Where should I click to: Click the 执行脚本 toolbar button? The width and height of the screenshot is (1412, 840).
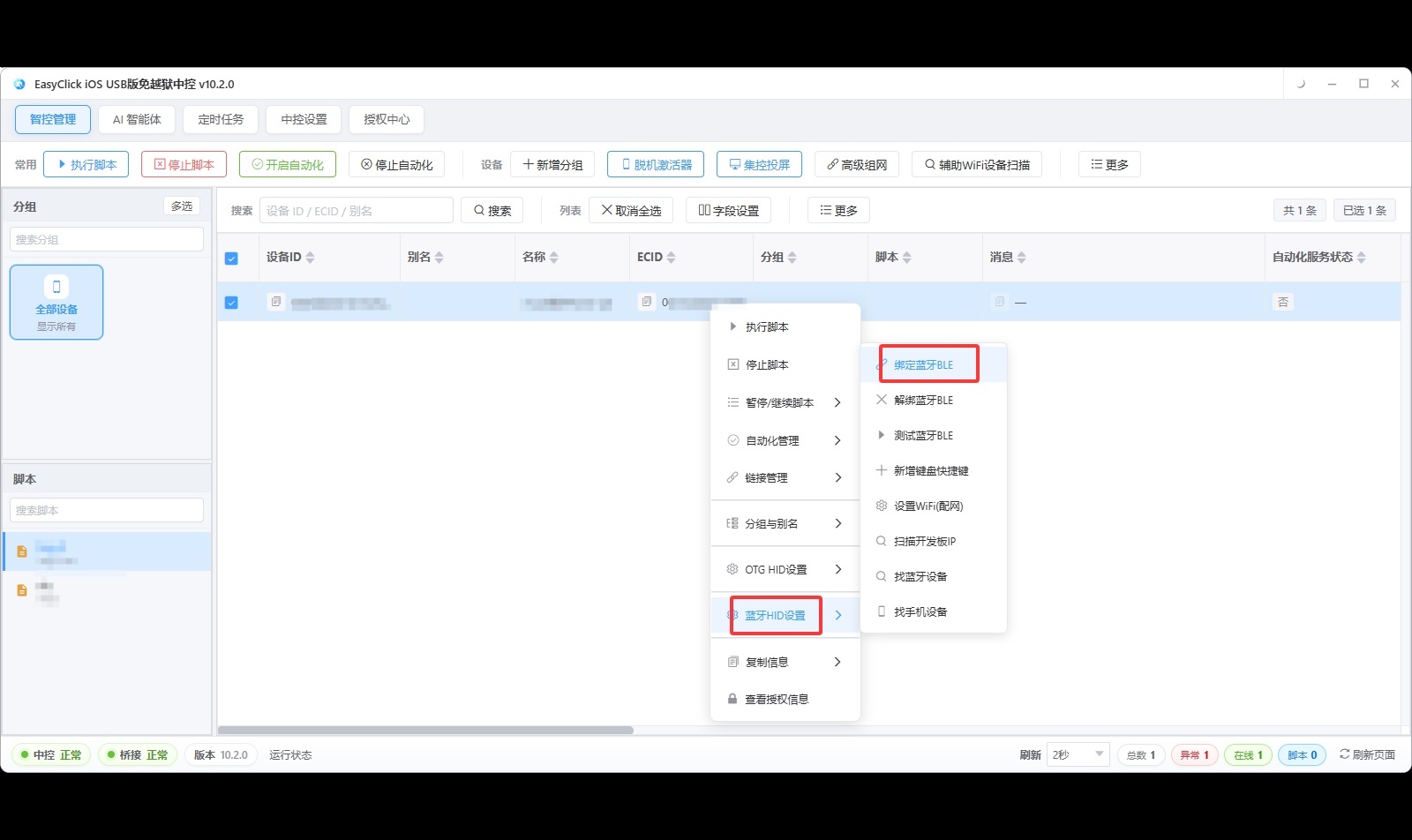pos(86,164)
